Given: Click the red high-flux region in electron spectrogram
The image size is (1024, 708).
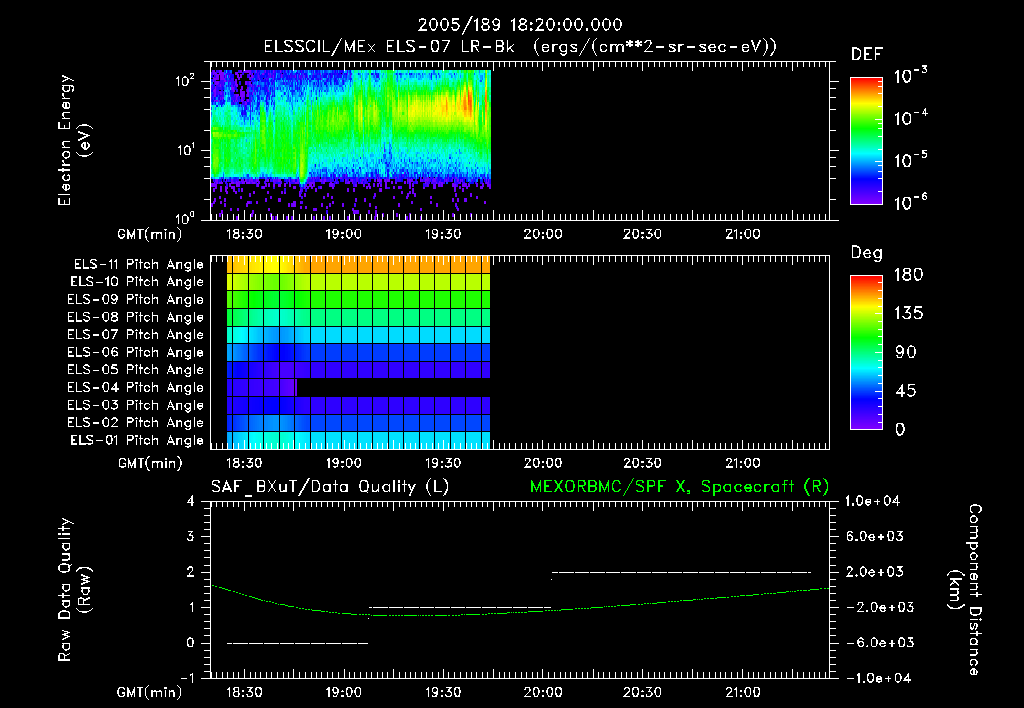Looking at the screenshot, I should [x=467, y=103].
